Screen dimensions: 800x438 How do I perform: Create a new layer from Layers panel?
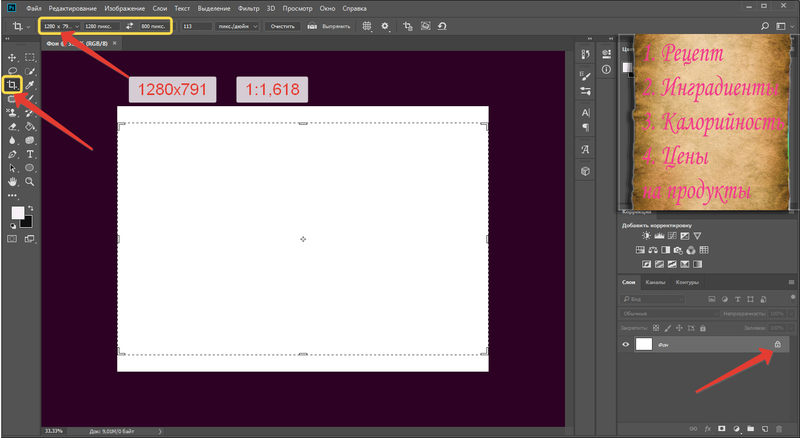point(763,428)
